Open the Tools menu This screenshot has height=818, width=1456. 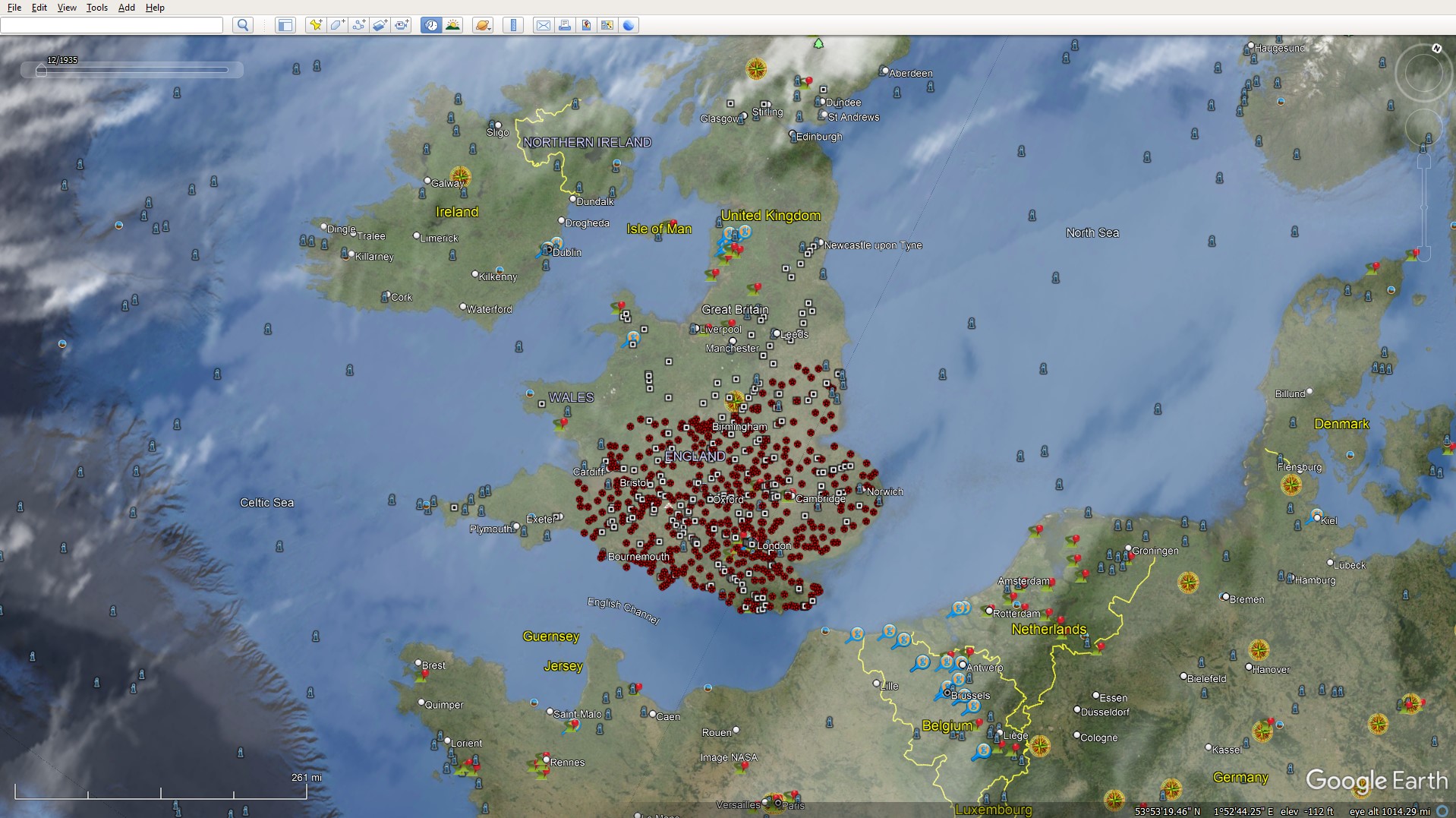pos(97,8)
